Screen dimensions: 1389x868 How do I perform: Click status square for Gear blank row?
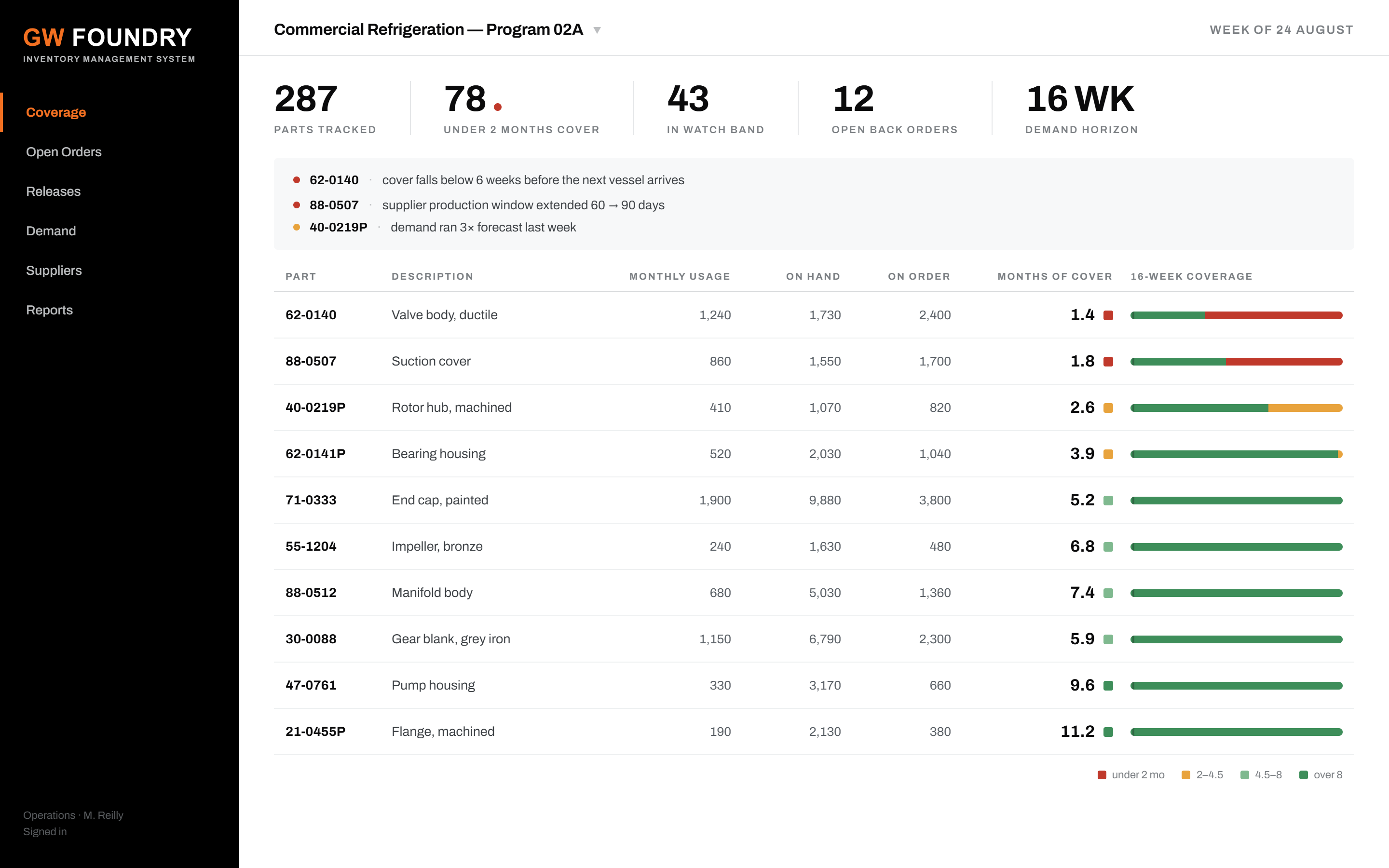pos(1108,639)
